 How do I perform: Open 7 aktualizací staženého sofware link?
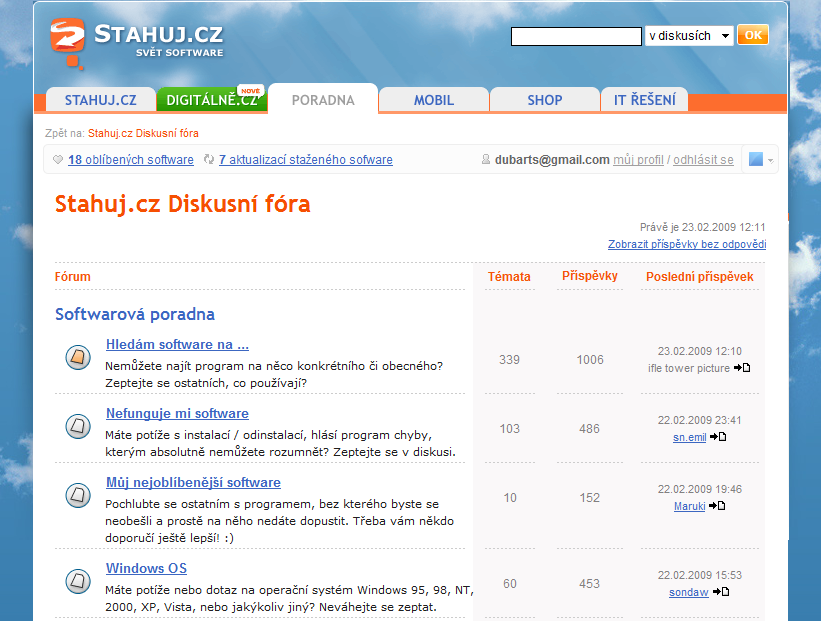pos(306,160)
